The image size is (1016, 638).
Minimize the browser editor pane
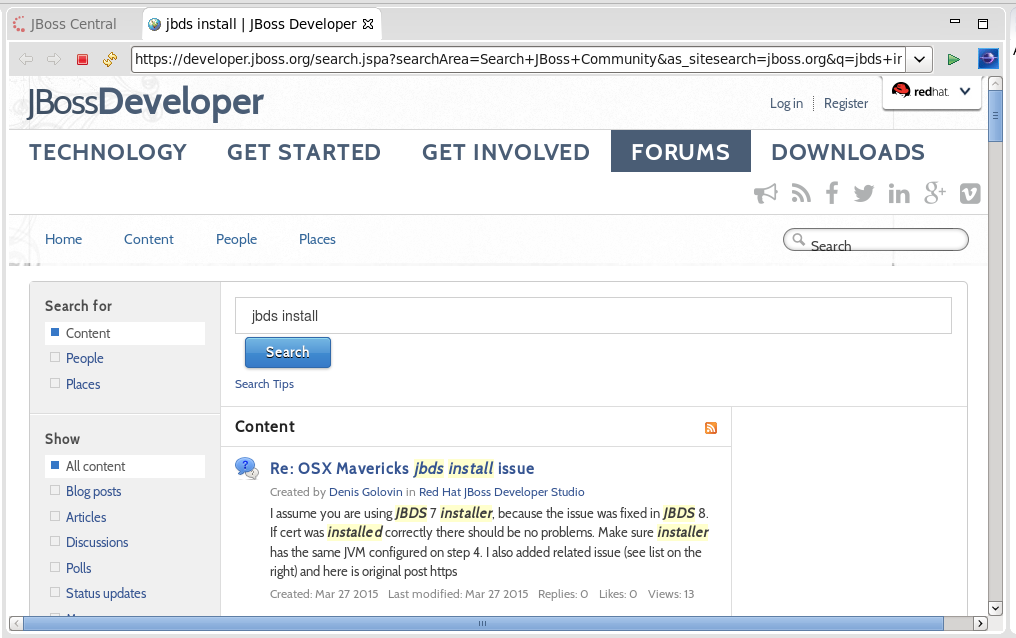(954, 22)
